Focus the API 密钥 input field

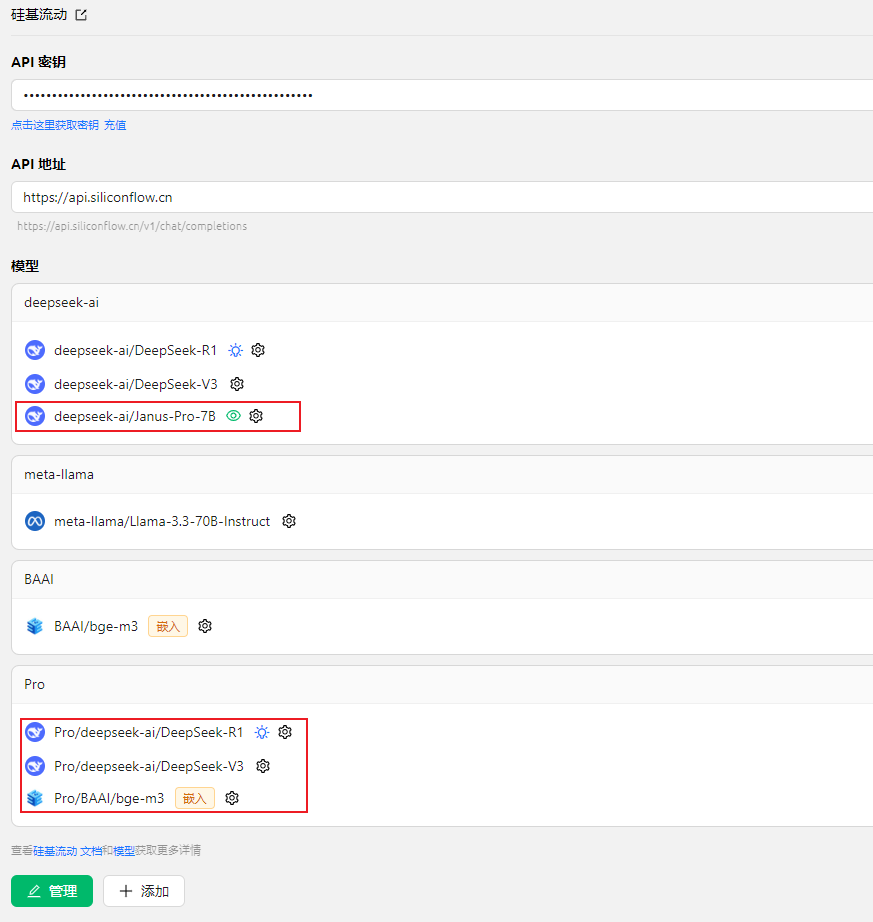click(442, 95)
